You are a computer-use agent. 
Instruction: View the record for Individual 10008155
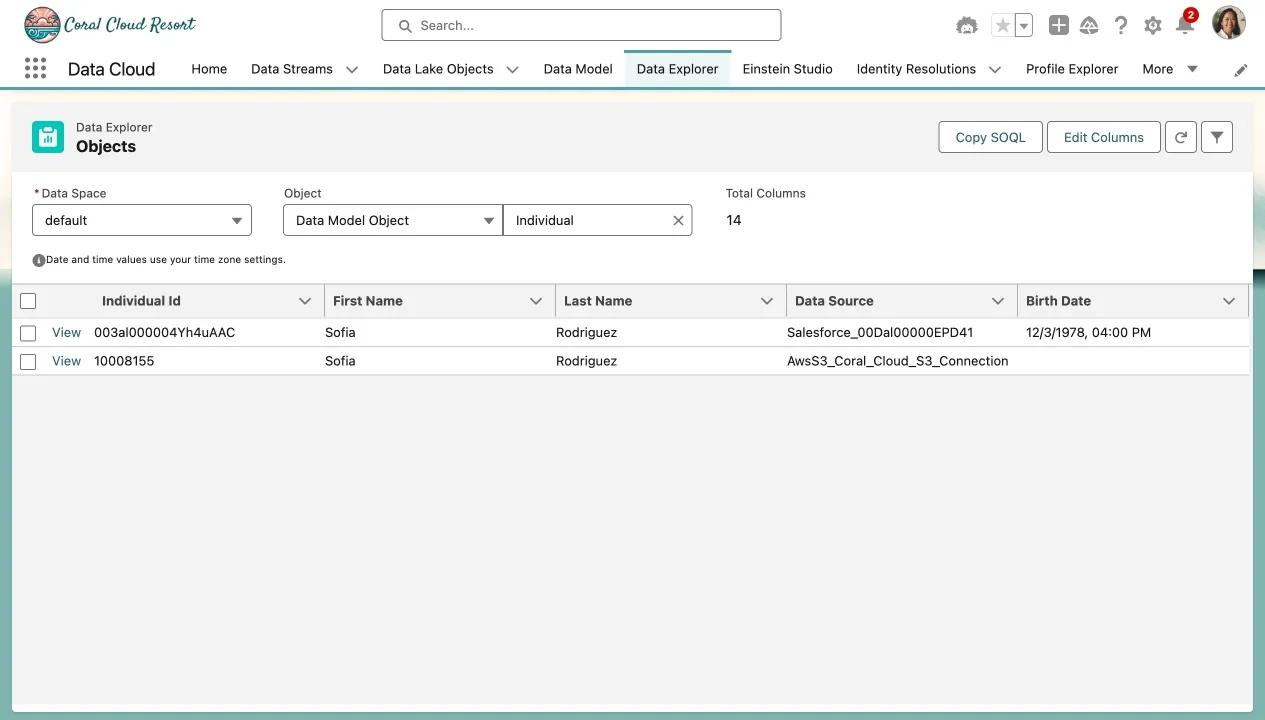coord(66,361)
